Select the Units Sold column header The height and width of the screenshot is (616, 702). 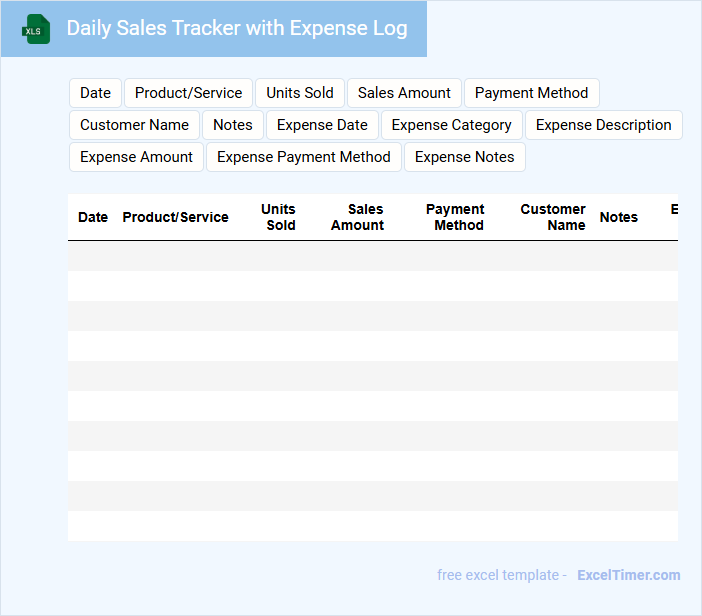[x=278, y=217]
